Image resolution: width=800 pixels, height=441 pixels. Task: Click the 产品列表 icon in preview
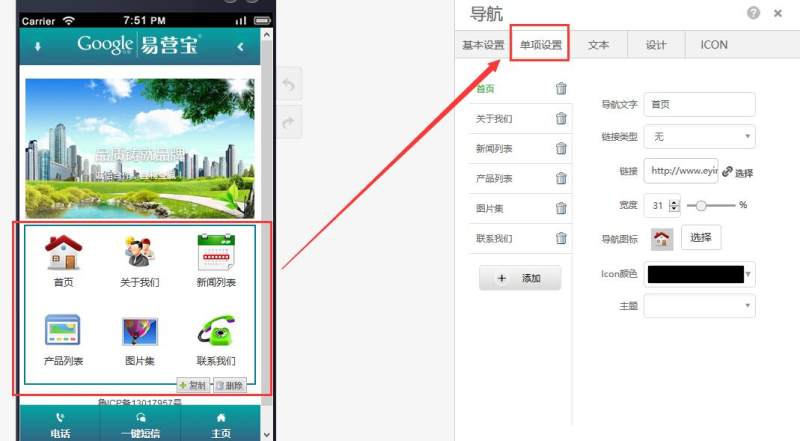pyautogui.click(x=63, y=330)
